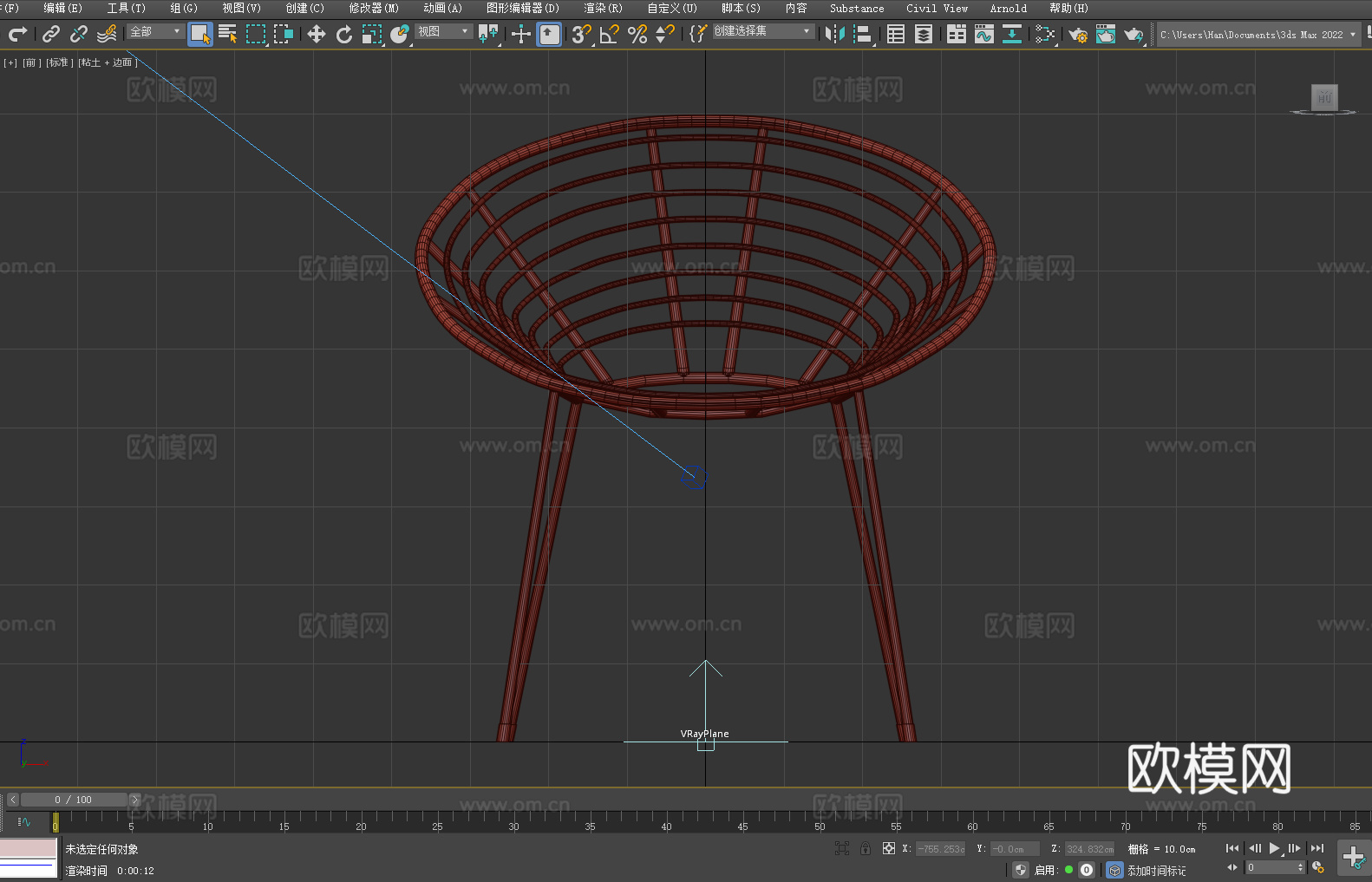Image resolution: width=1372 pixels, height=882 pixels.
Task: Click the Render Production teapot icon
Action: click(1134, 34)
